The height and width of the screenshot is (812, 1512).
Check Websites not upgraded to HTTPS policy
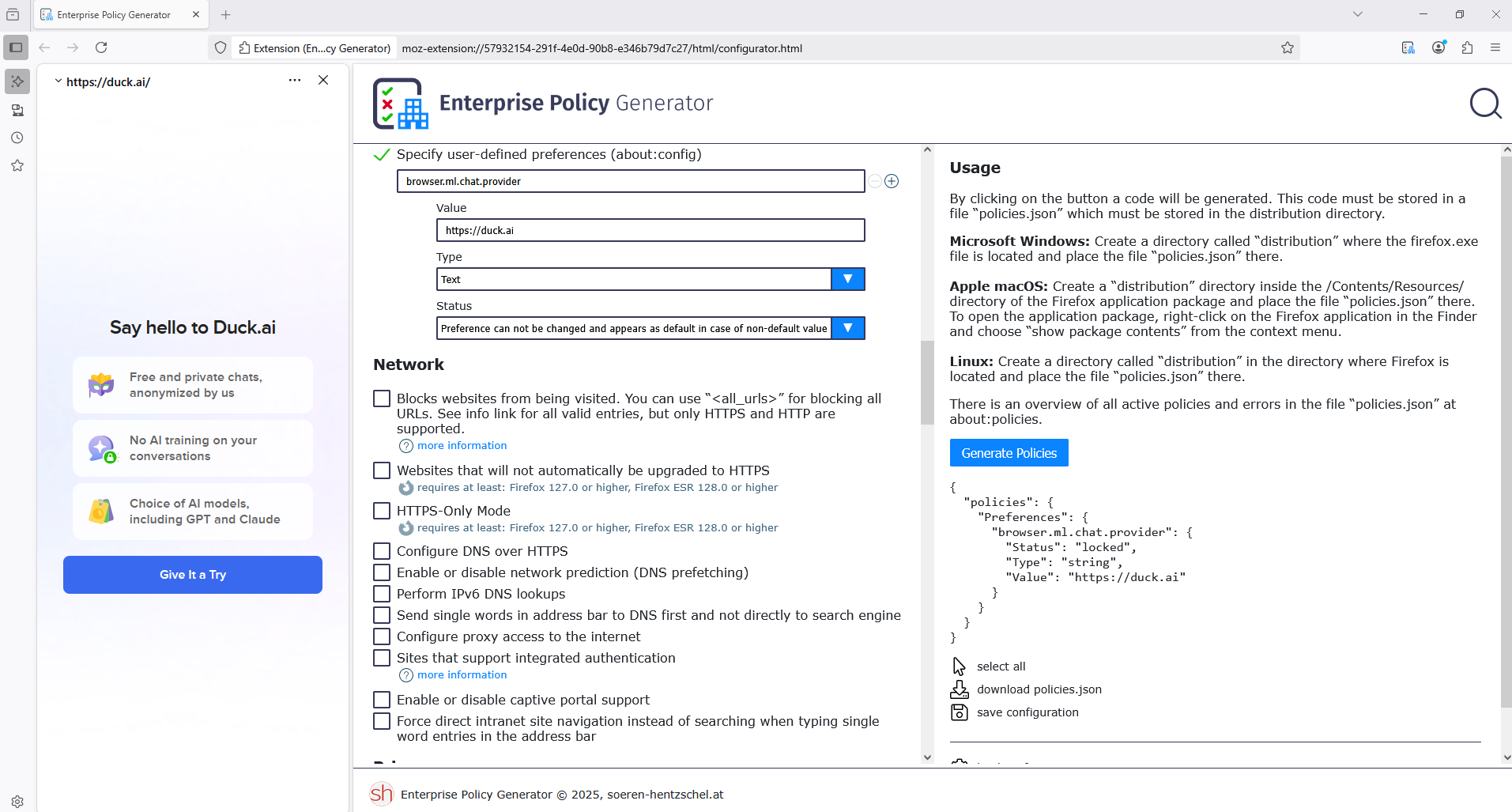click(382, 470)
